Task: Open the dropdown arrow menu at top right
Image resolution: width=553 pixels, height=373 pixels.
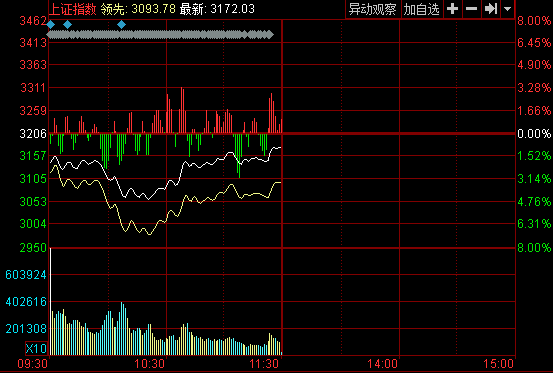Action: (508, 9)
